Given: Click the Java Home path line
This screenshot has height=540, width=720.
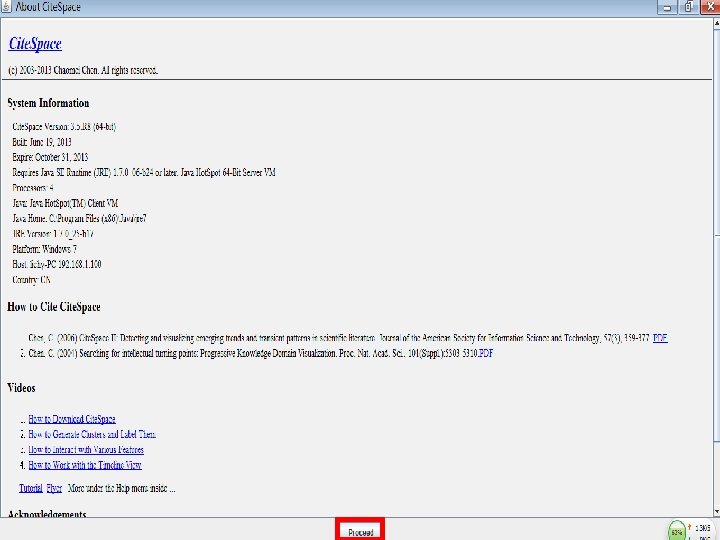Looking at the screenshot, I should [x=79, y=219].
